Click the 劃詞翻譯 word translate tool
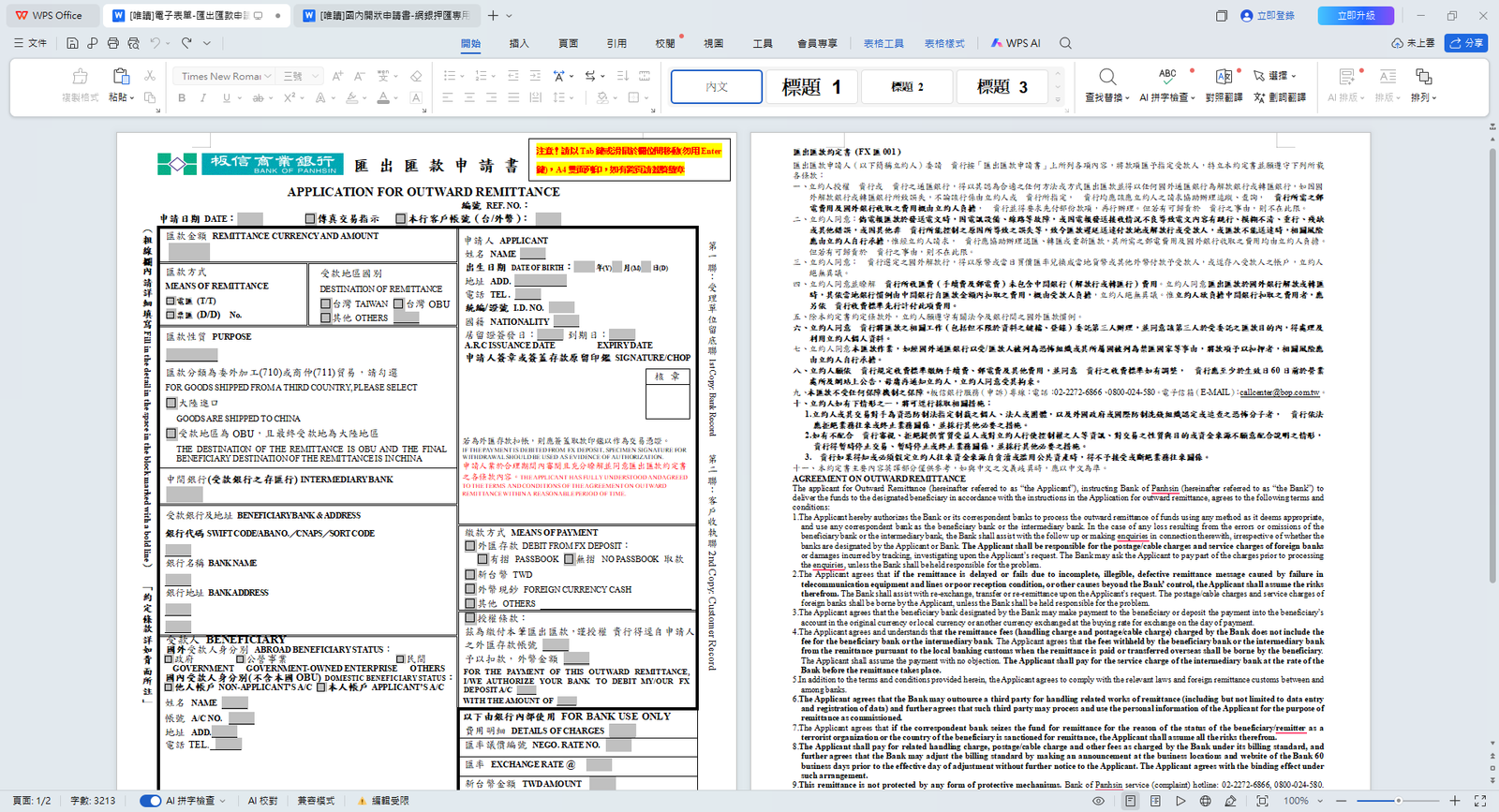Image resolution: width=1499 pixels, height=812 pixels. pyautogui.click(x=1280, y=97)
